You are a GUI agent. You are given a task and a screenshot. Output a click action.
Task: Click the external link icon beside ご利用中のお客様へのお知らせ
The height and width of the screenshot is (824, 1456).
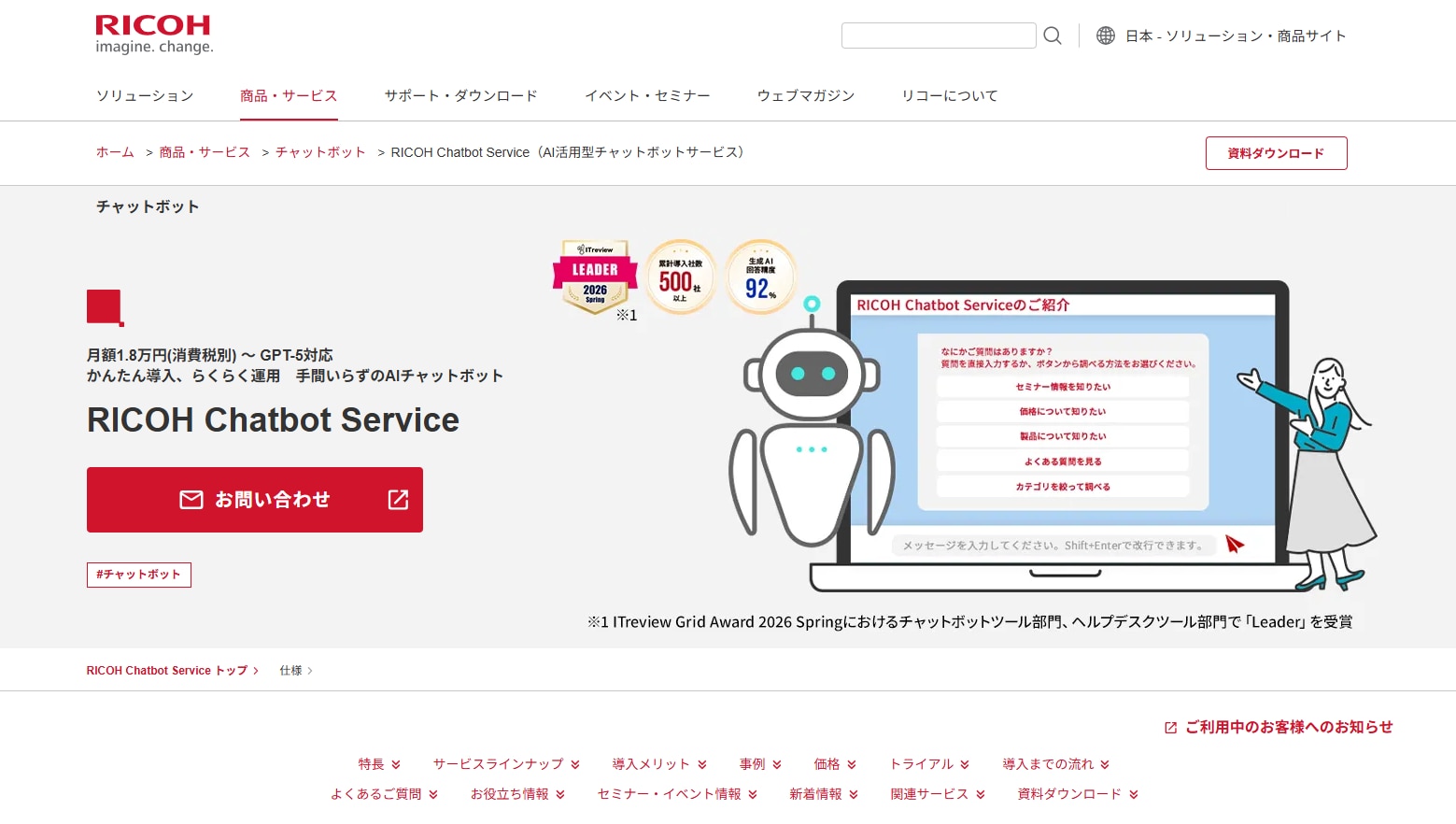coord(1170,728)
